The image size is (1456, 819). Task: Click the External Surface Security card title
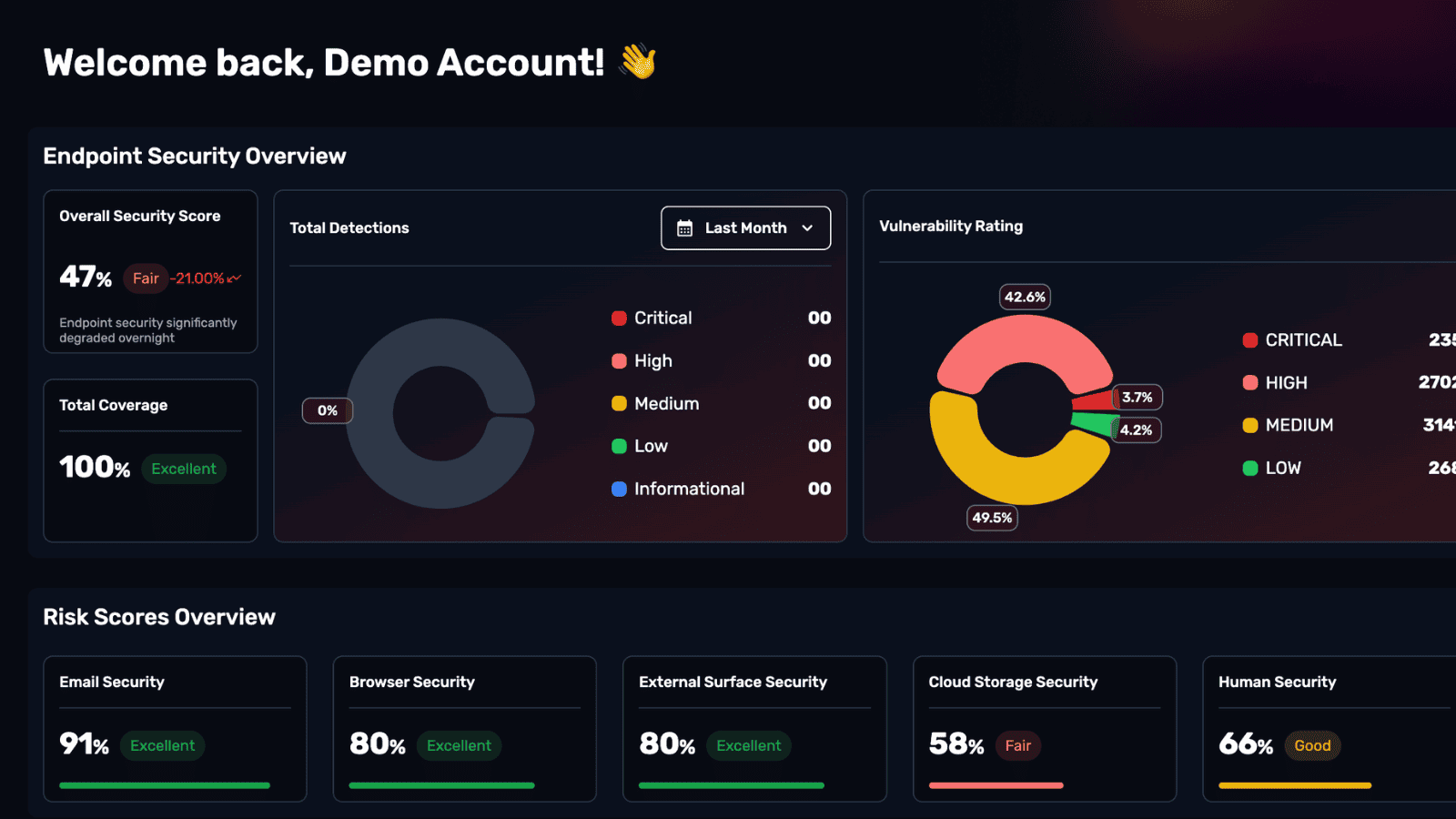click(x=733, y=682)
